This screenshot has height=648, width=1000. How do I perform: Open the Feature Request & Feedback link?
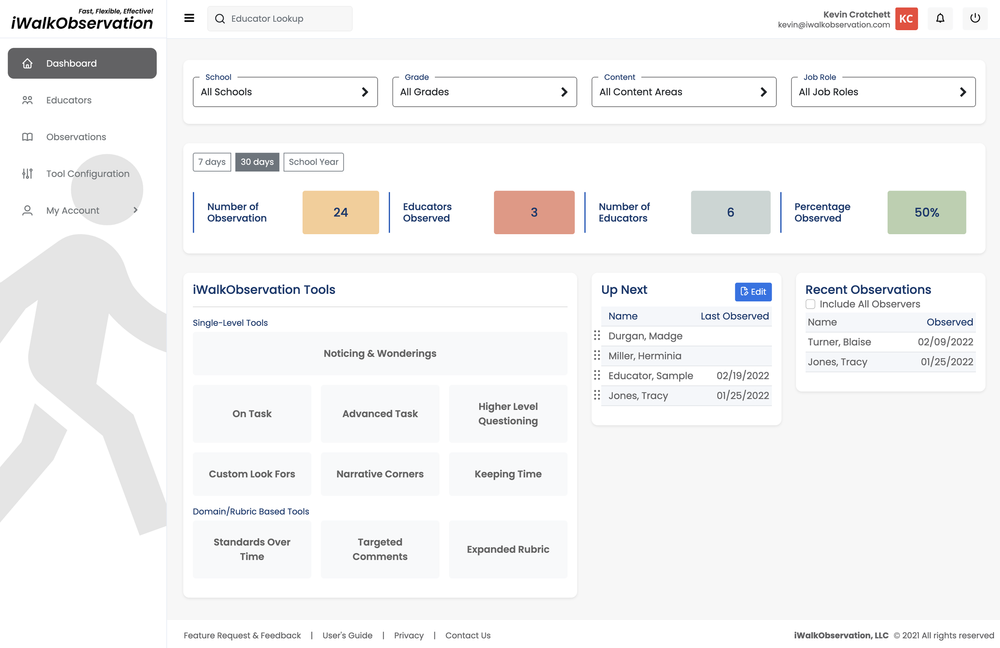tap(241, 635)
